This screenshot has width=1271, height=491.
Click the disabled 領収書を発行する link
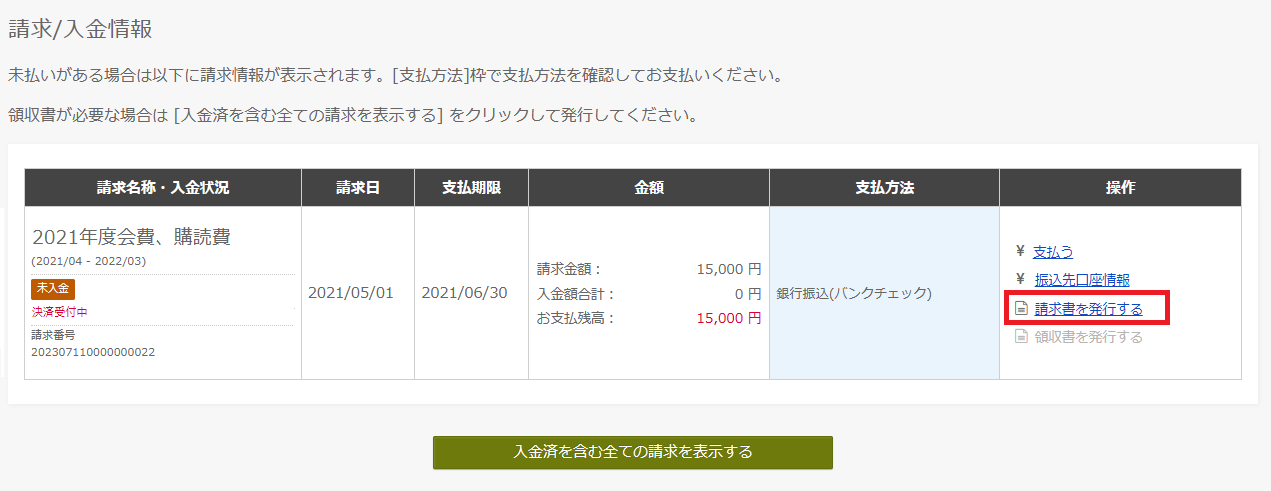[1088, 337]
